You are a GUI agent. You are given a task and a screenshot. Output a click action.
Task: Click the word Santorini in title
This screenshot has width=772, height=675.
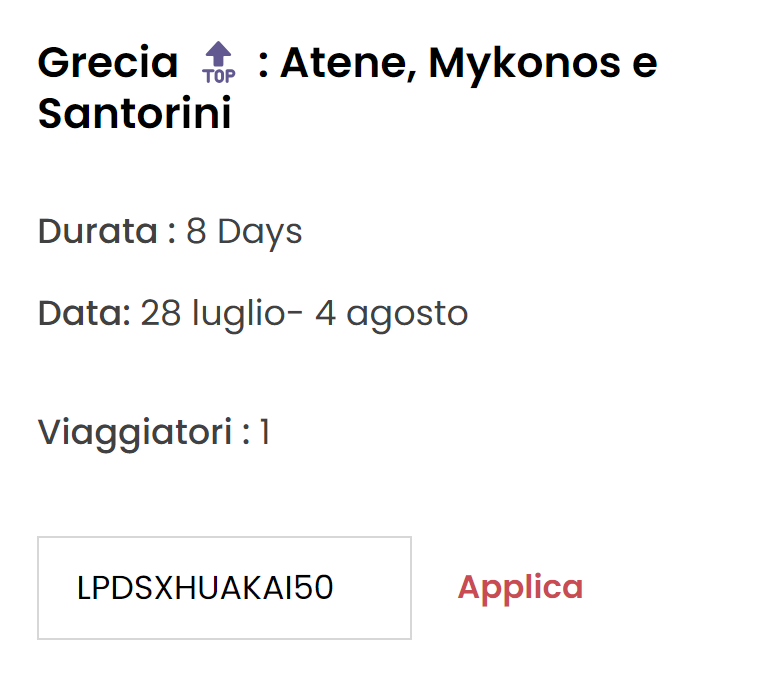pyautogui.click(x=134, y=114)
